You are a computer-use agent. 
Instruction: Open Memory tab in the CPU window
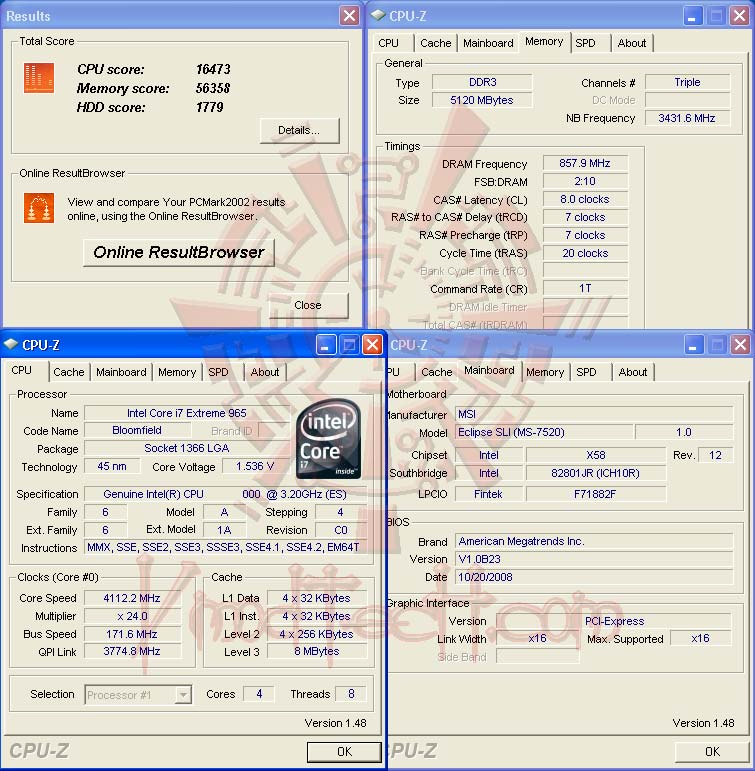[x=177, y=372]
